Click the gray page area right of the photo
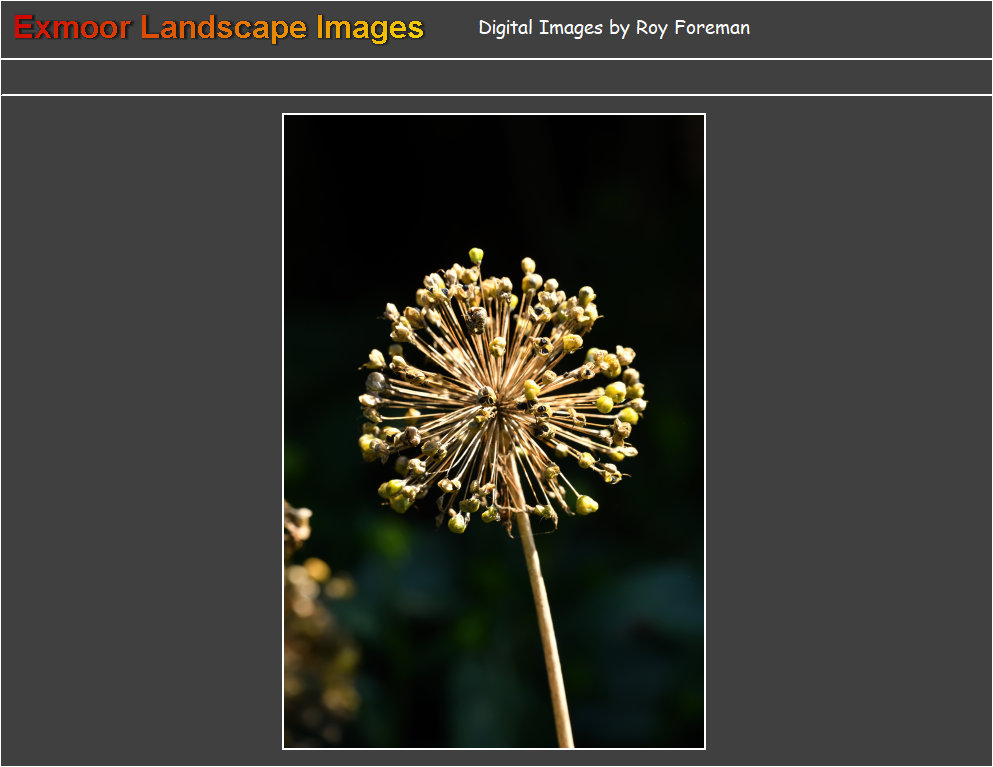The image size is (993, 767). [x=848, y=430]
